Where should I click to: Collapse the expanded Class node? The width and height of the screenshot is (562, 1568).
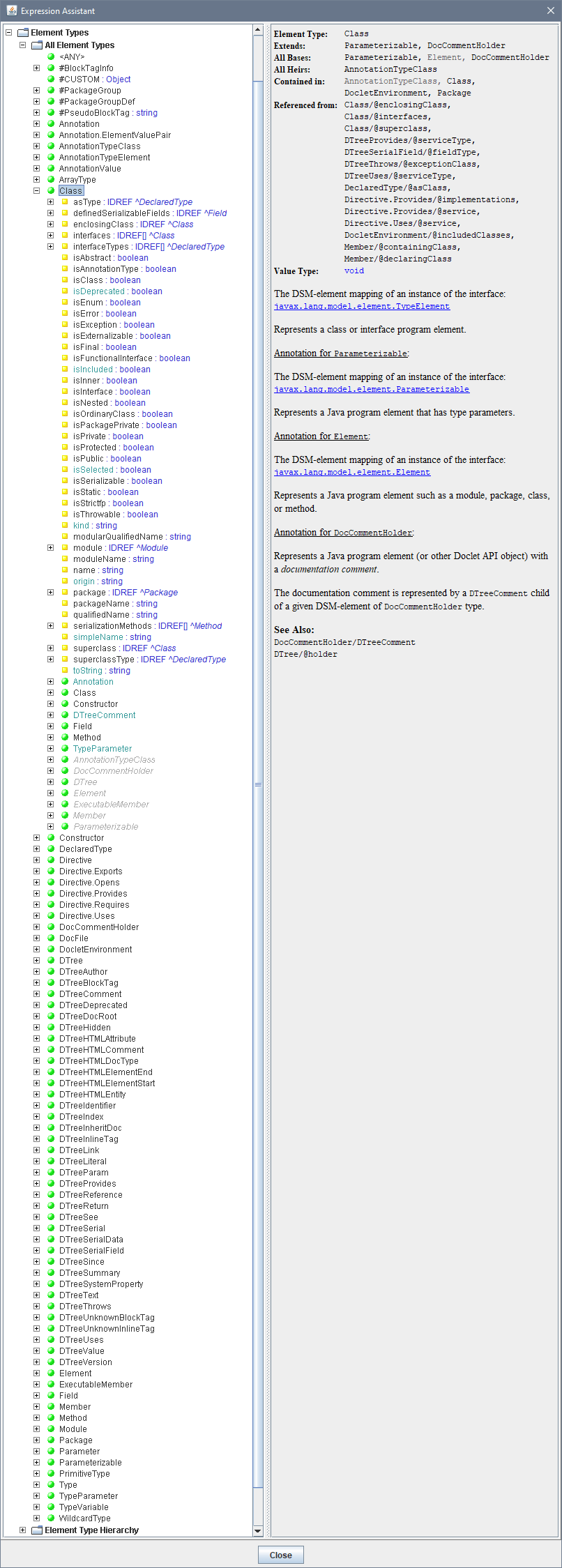[36, 191]
